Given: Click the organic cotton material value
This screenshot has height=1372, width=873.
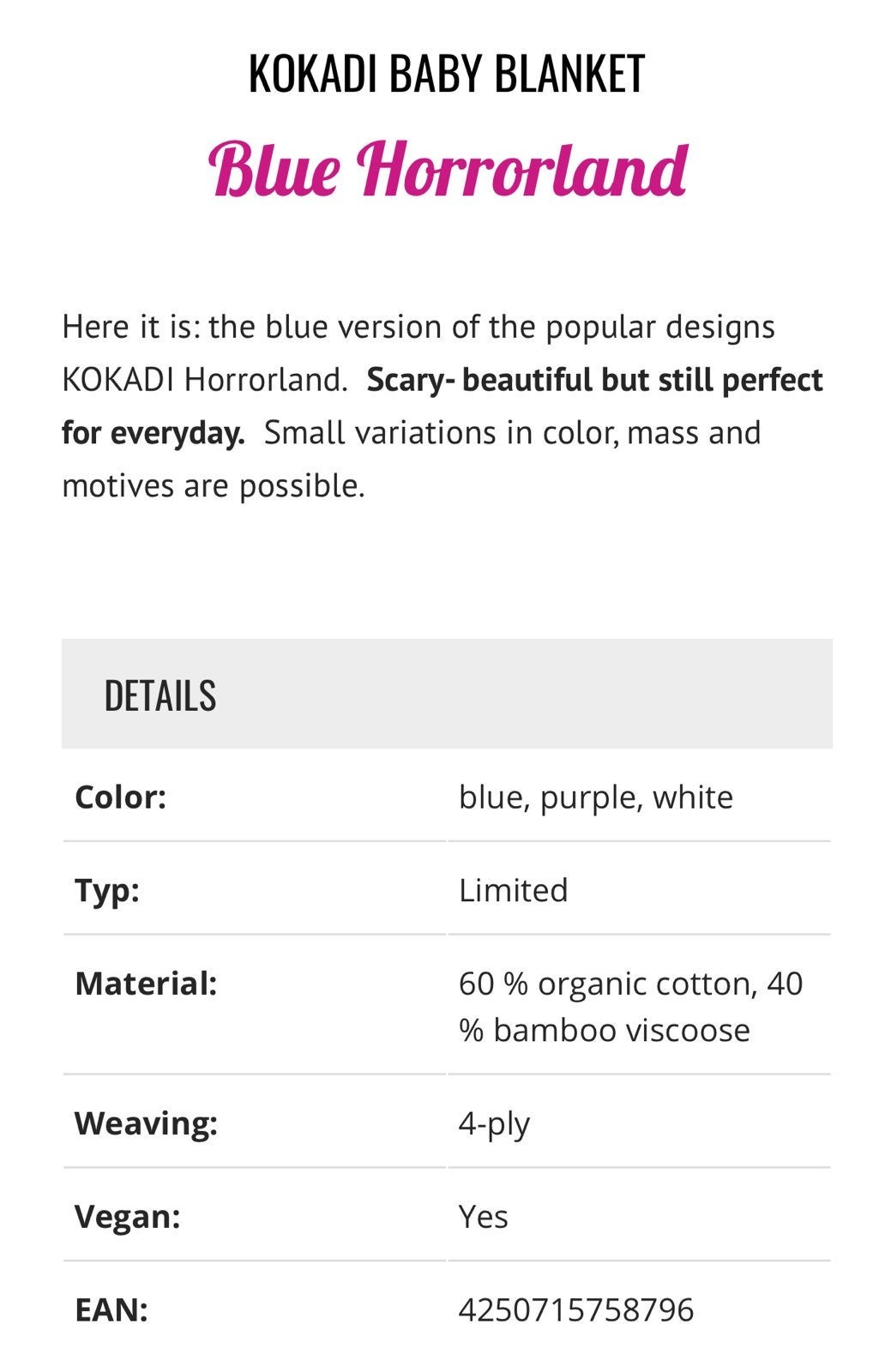Looking at the screenshot, I should [x=631, y=1007].
